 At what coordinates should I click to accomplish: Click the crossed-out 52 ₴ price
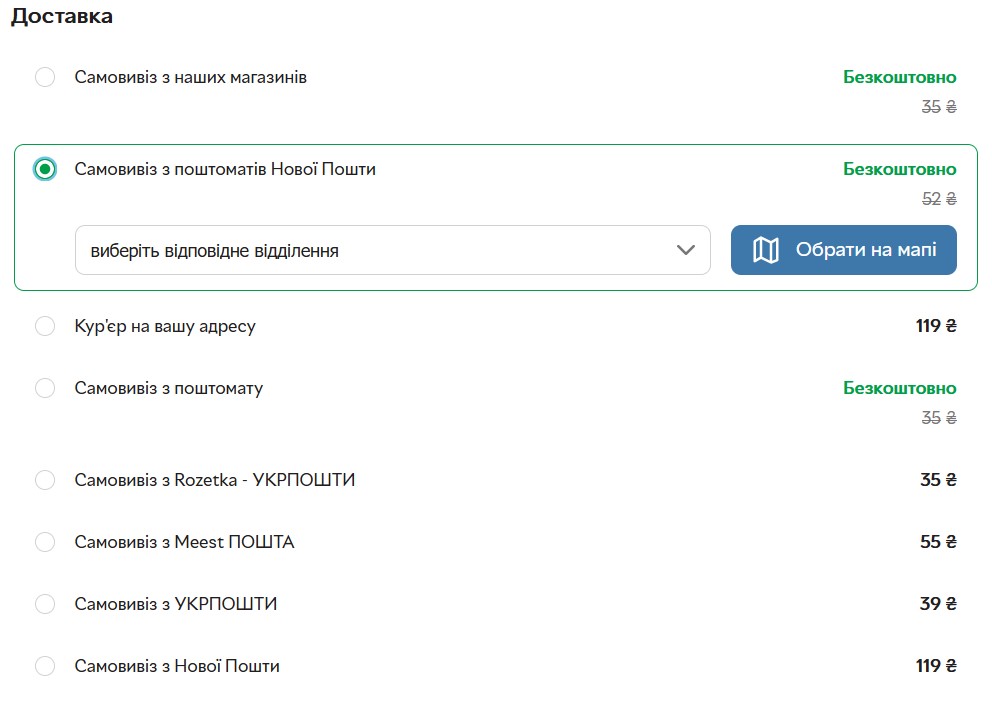click(x=938, y=199)
